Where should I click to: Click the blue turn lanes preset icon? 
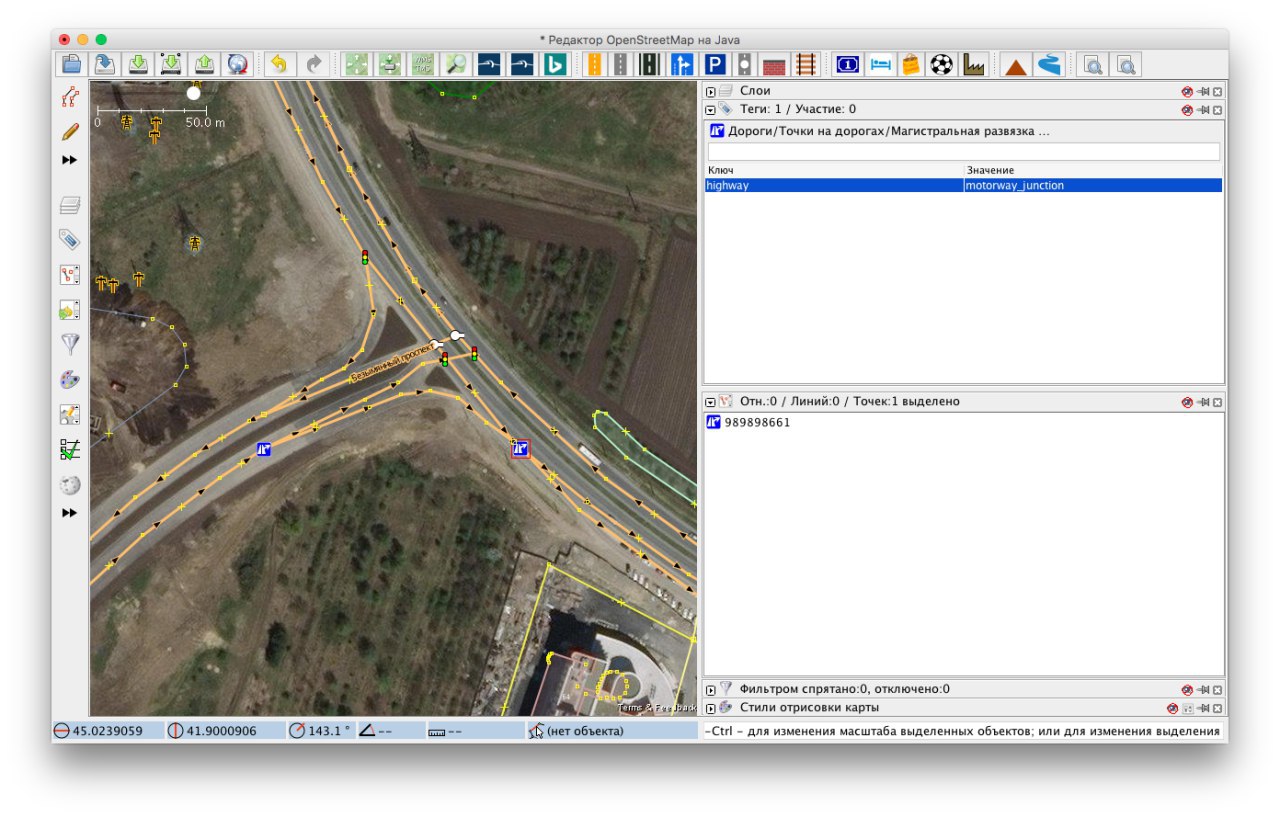tap(682, 65)
